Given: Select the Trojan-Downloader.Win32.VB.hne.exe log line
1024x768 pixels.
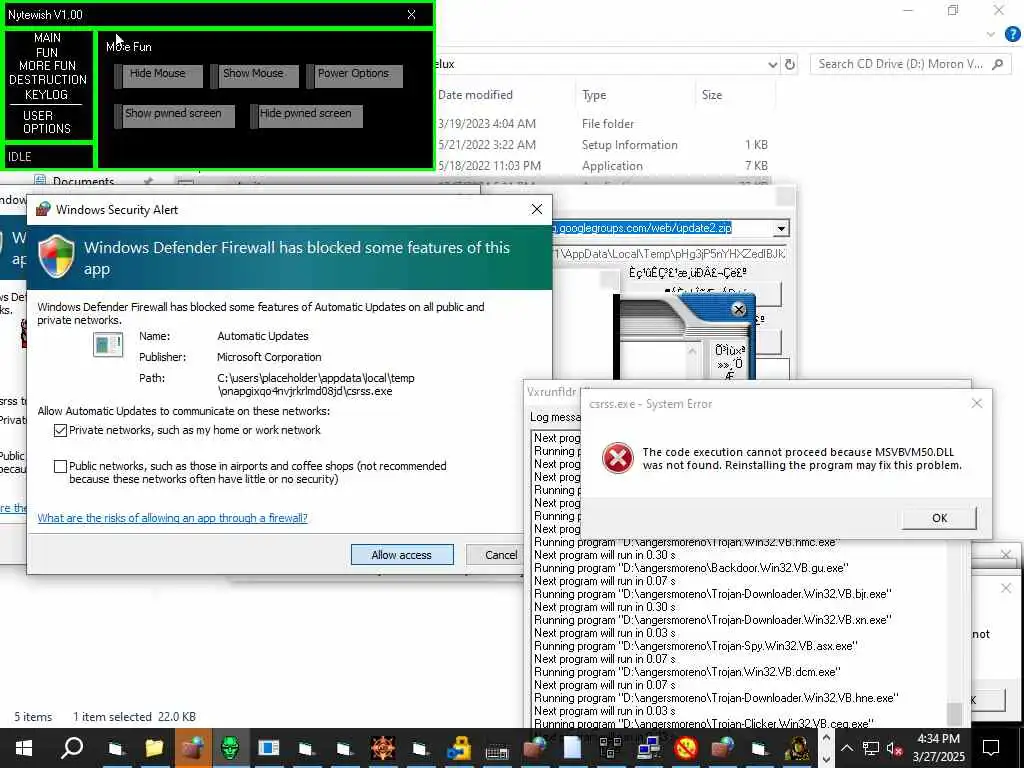Looking at the screenshot, I should 716,698.
